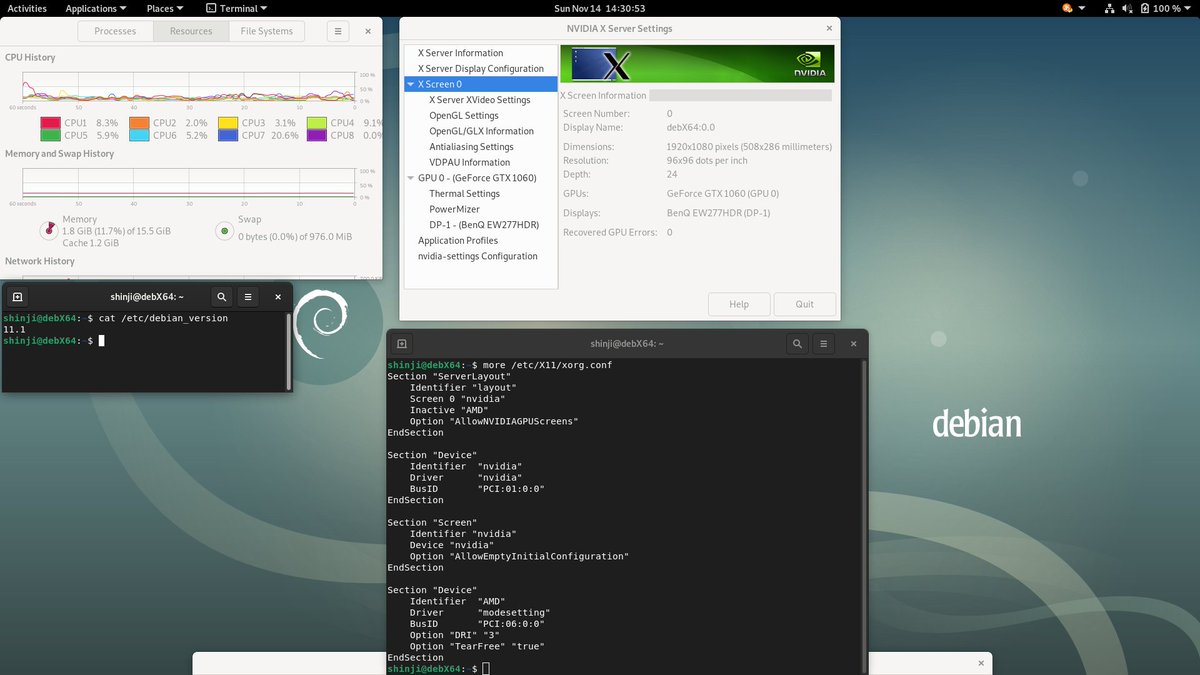1200x675 pixels.
Task: Switch to the File Systems tab
Action: point(267,31)
